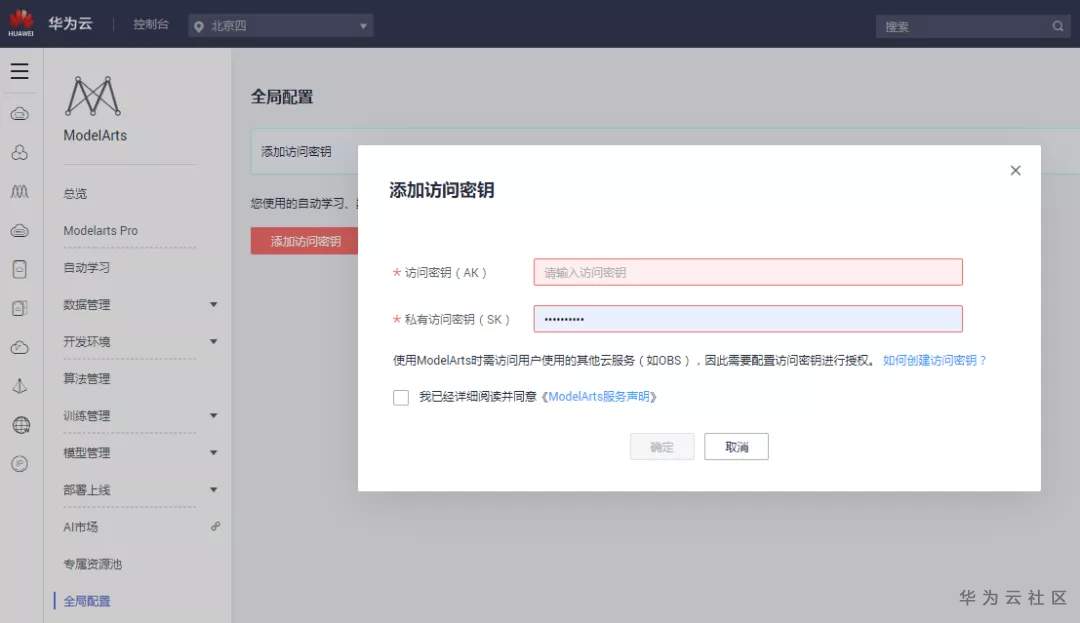Image resolution: width=1080 pixels, height=623 pixels.
Task: Click the 私有访问密钥 (SK) input field
Action: click(x=748, y=319)
